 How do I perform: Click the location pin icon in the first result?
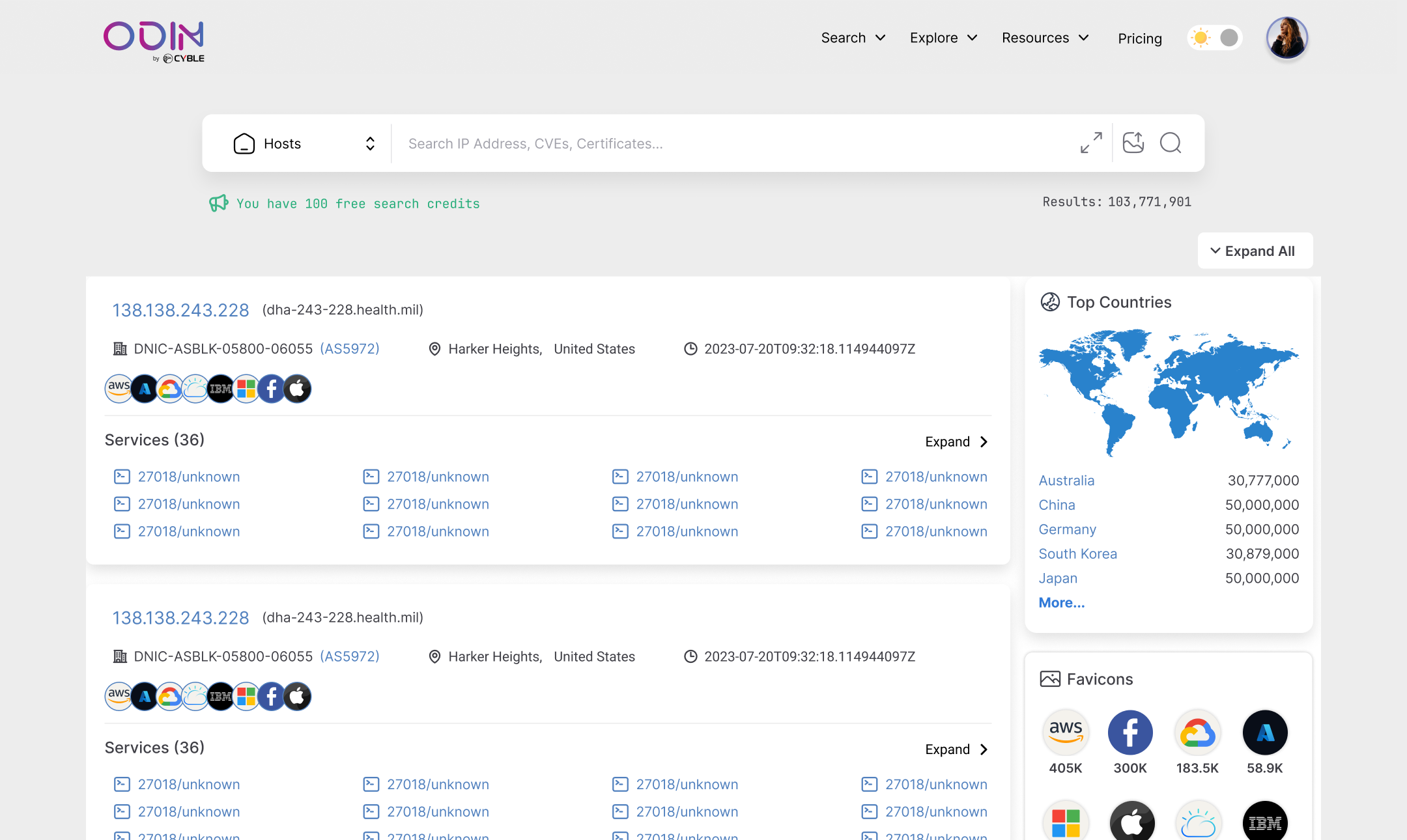[x=434, y=349]
